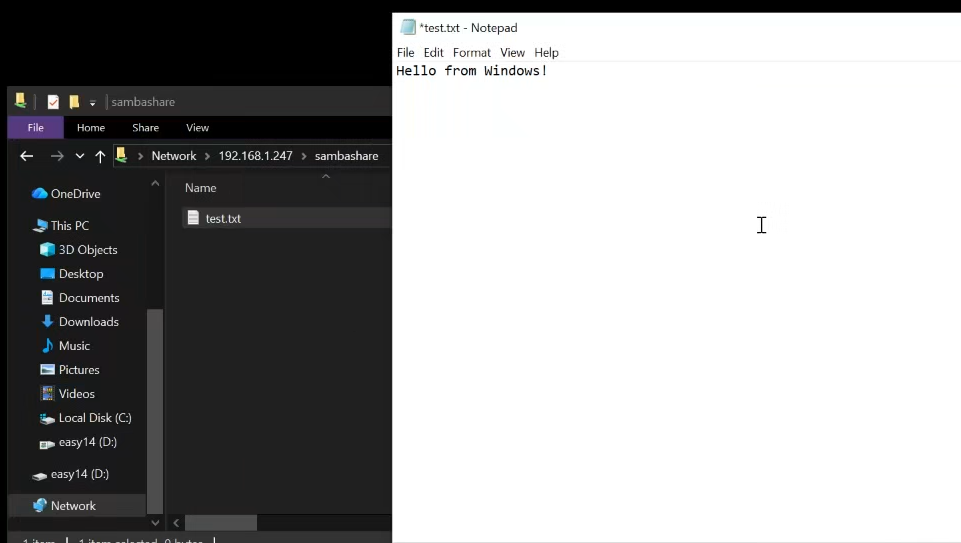Expand the Network breadcrumb chevron in address bar
The width and height of the screenshot is (961, 543).
(208, 156)
